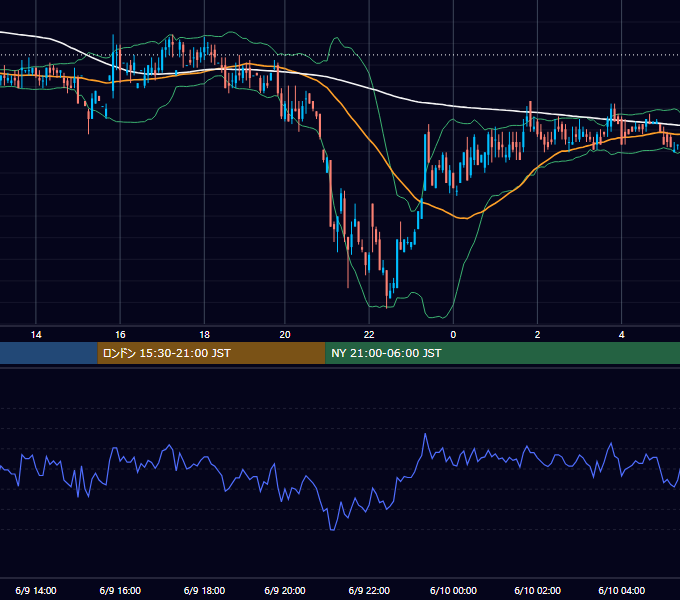Click the 6/9 16:00 indicator axis label
Image resolution: width=680 pixels, height=600 pixels.
120,590
